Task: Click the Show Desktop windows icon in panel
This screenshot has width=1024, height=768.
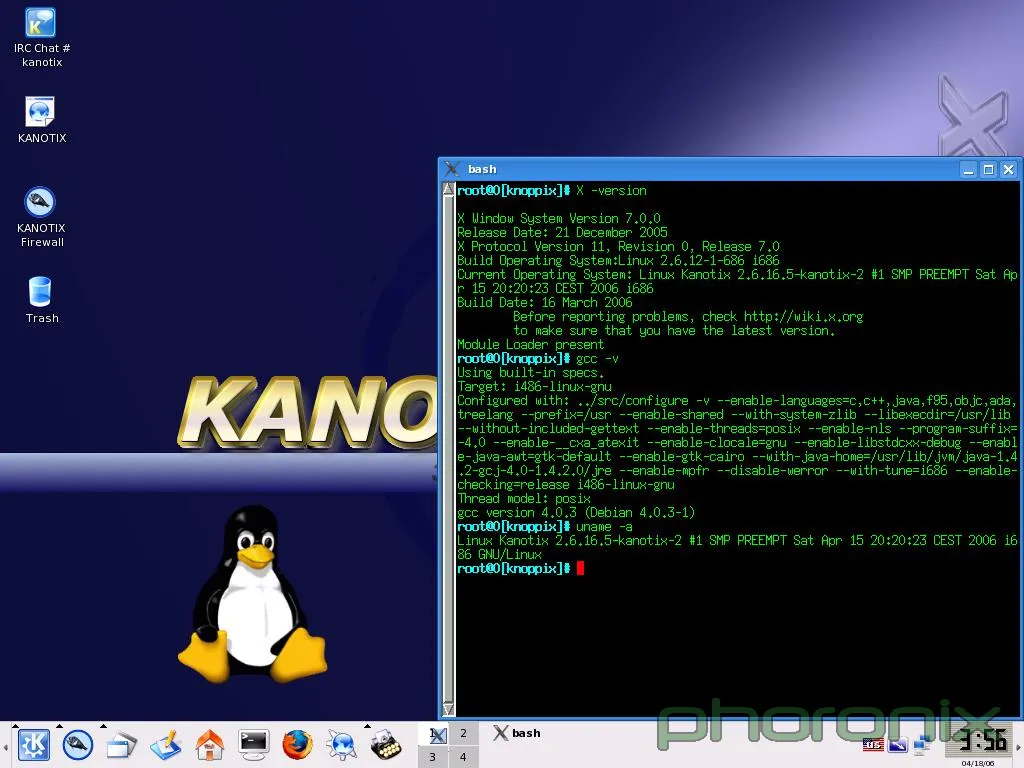Action: point(121,746)
